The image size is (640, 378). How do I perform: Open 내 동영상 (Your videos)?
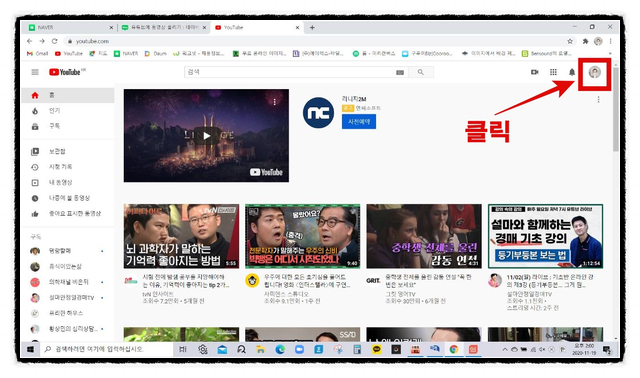point(68,182)
